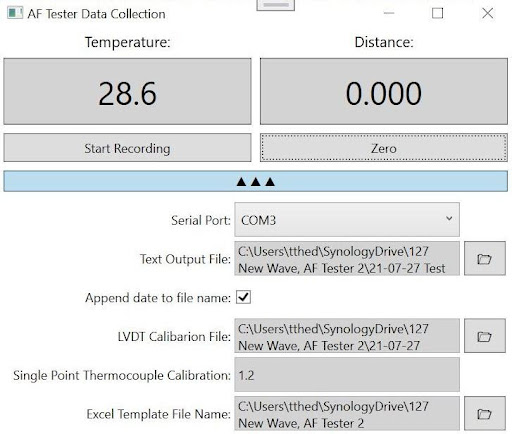Click the Text Output File path field
The width and height of the screenshot is (512, 434).
coord(347,259)
